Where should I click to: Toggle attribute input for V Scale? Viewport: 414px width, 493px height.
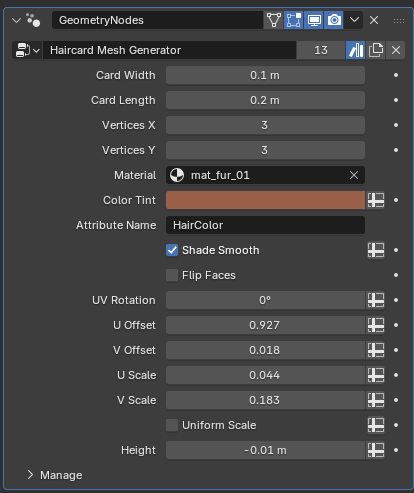click(376, 400)
